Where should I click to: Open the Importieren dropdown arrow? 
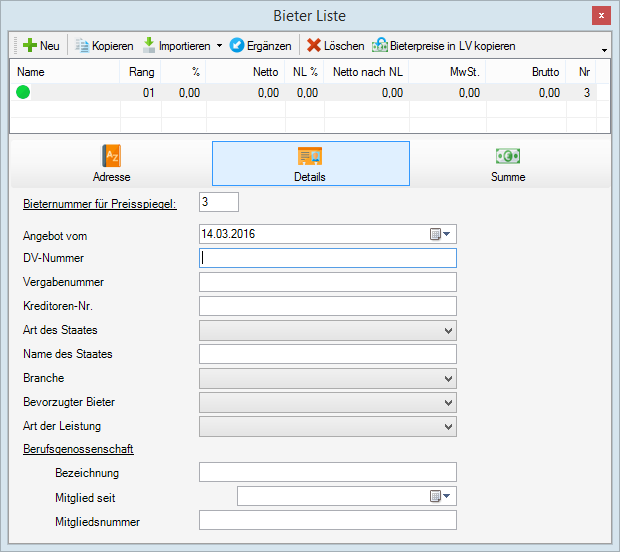click(x=219, y=46)
